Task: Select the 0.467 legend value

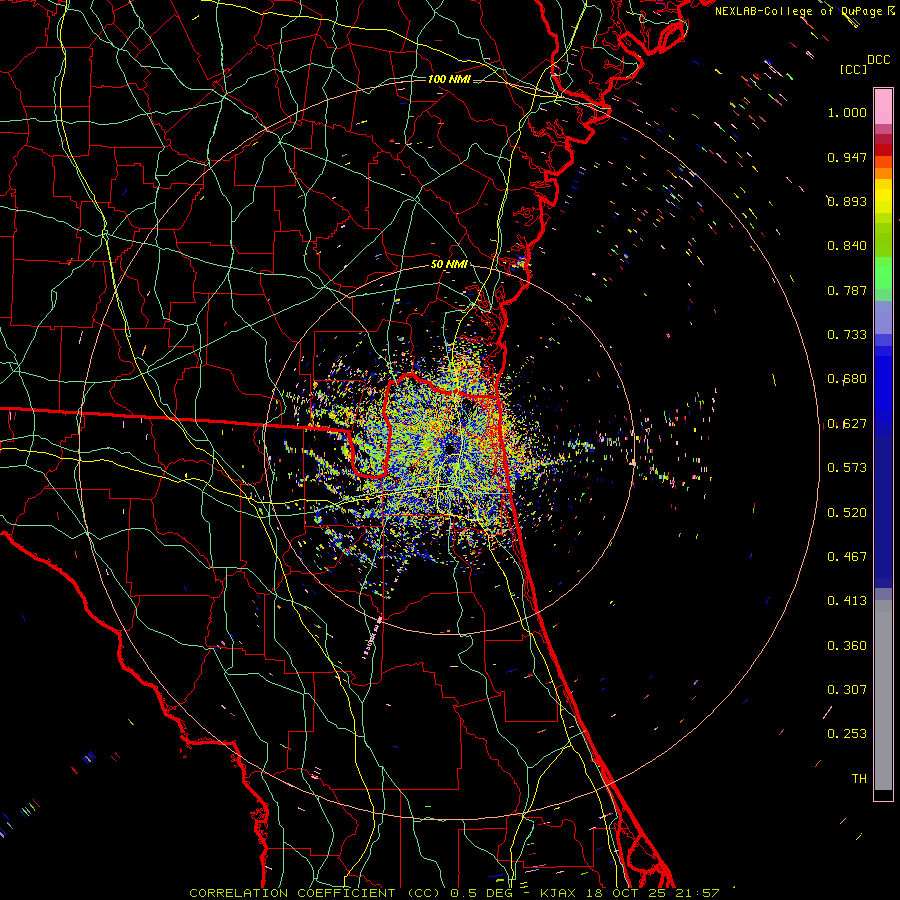Action: coord(847,557)
